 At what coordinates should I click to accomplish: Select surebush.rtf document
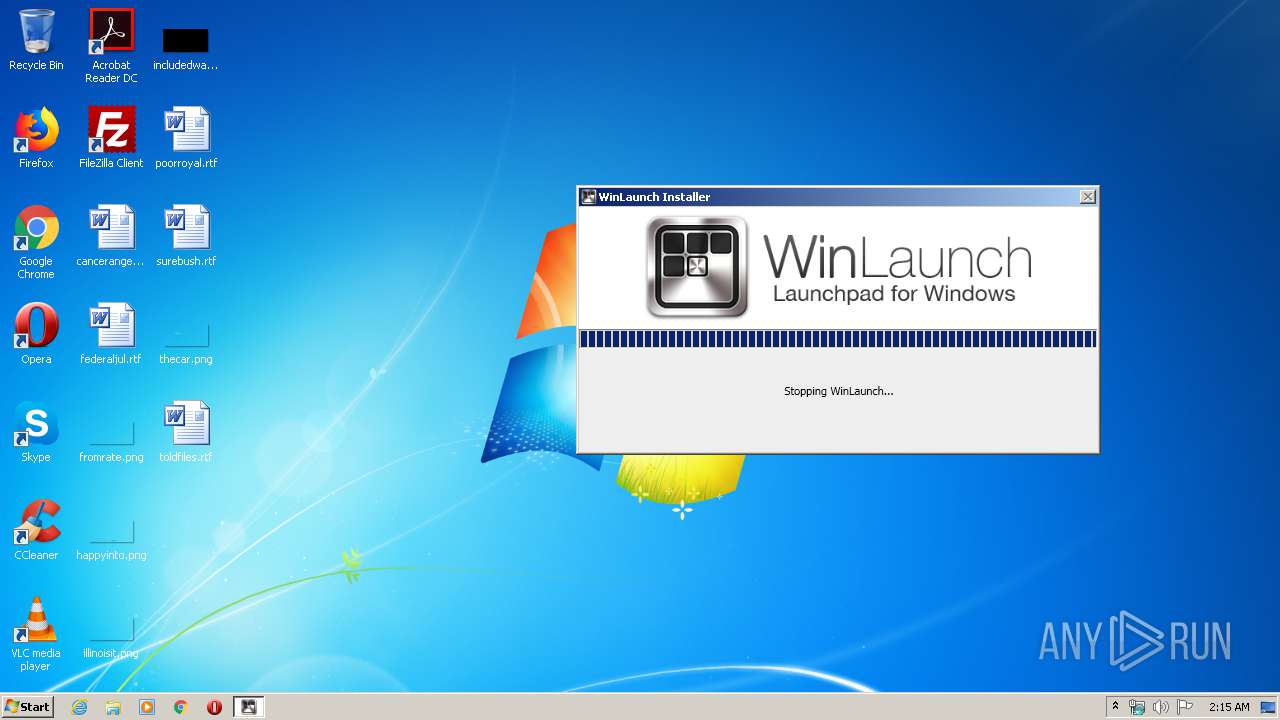point(186,236)
